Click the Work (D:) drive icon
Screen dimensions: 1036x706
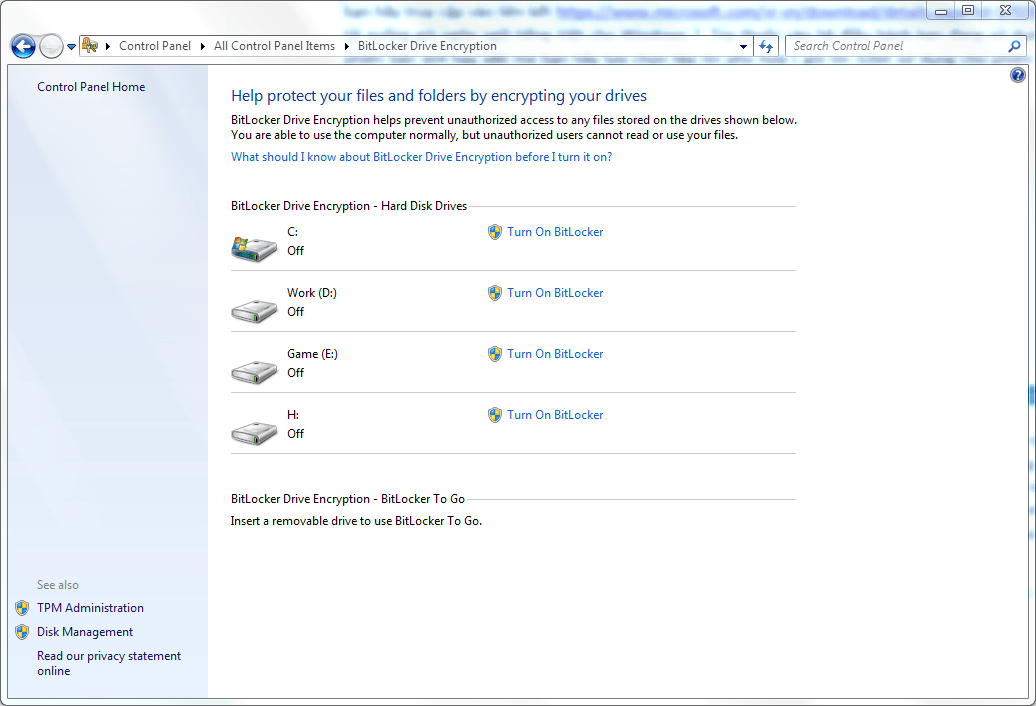click(x=254, y=311)
